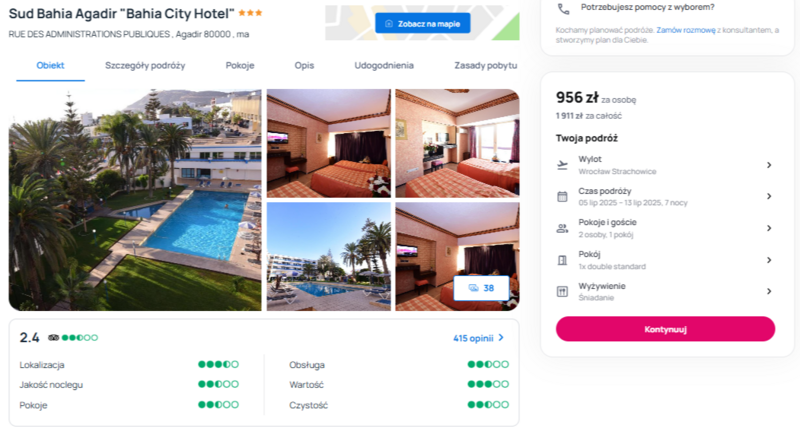The width and height of the screenshot is (800, 438).
Task: Click the Tripadvisor owl icon near rating
Action: pyautogui.click(x=53, y=337)
